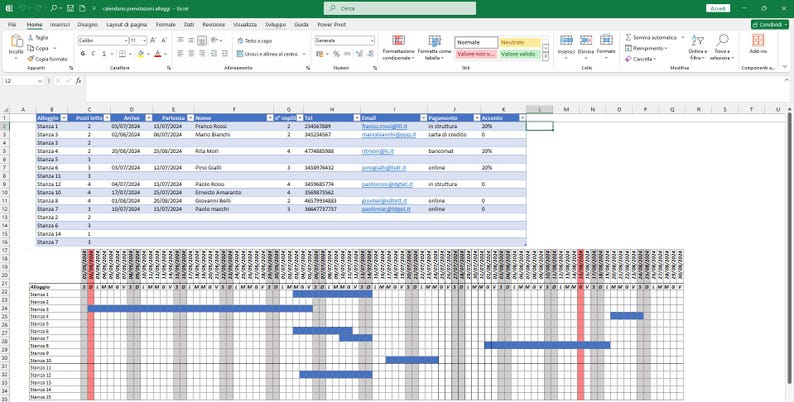Viewport: 794px width, 402px height.
Task: Switch to the Layout di pagina tab
Action: [x=127, y=24]
